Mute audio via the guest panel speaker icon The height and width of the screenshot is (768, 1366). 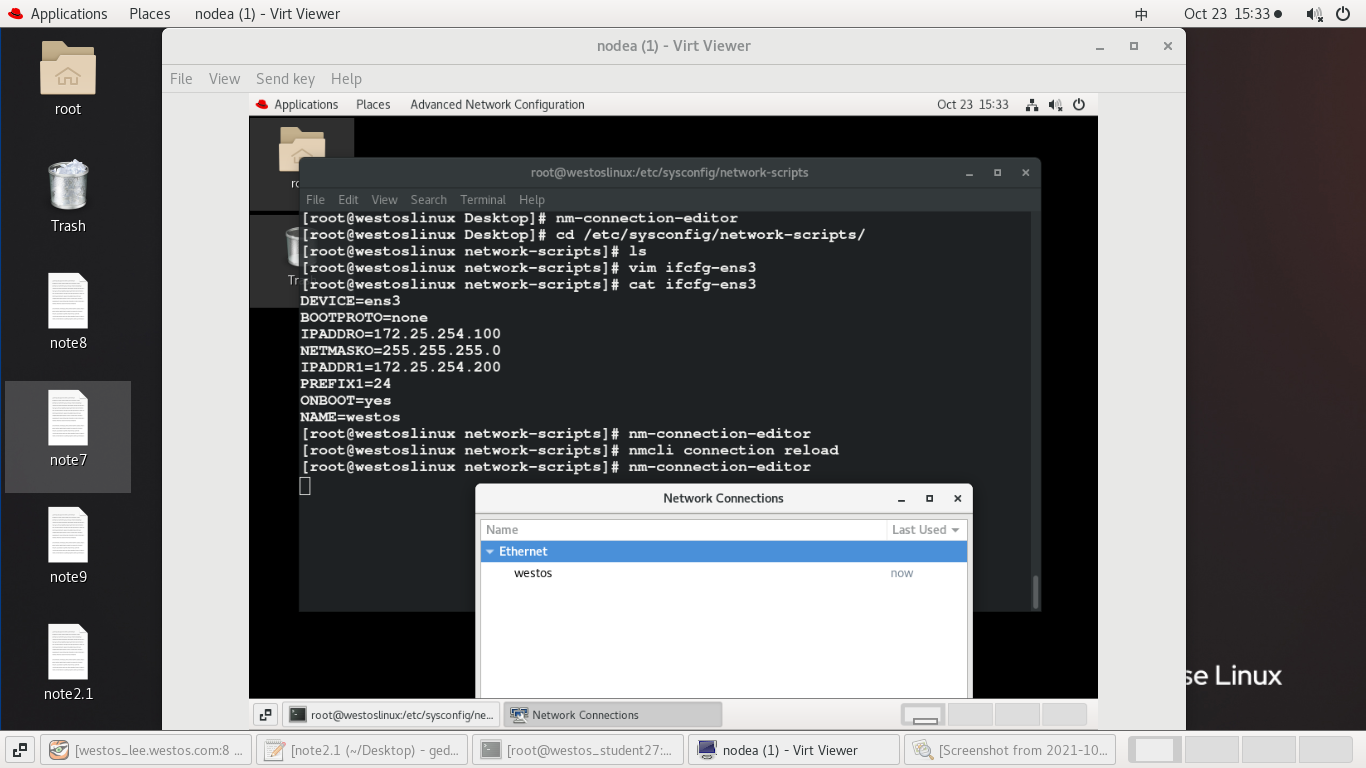click(1055, 104)
